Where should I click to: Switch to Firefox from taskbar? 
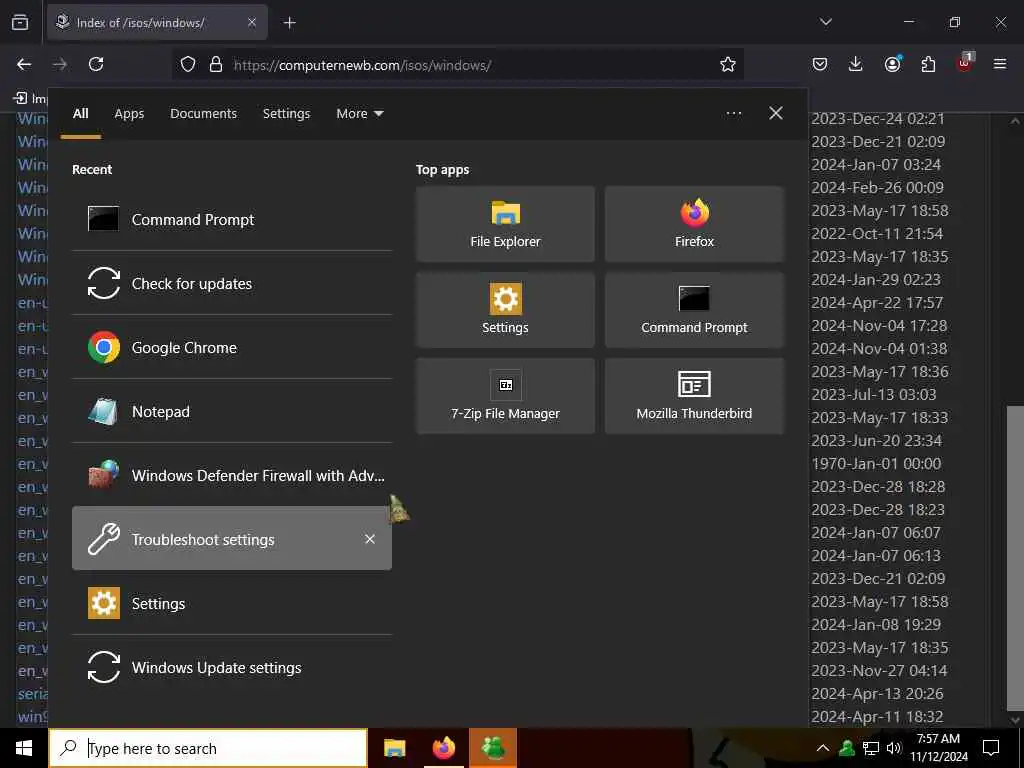click(x=443, y=748)
